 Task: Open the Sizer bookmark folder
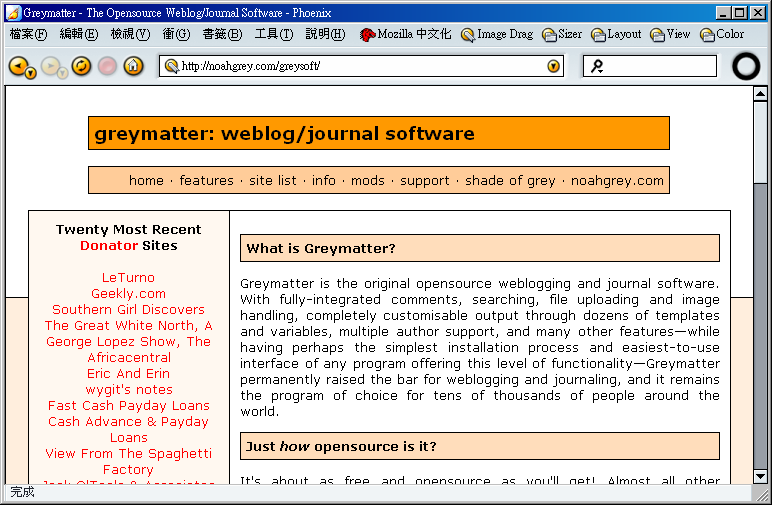(x=562, y=34)
